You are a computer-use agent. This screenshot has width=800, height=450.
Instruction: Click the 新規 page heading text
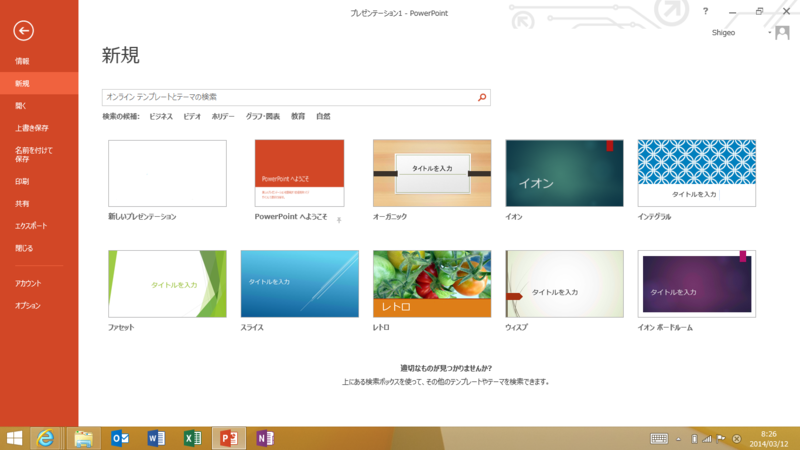pos(120,55)
